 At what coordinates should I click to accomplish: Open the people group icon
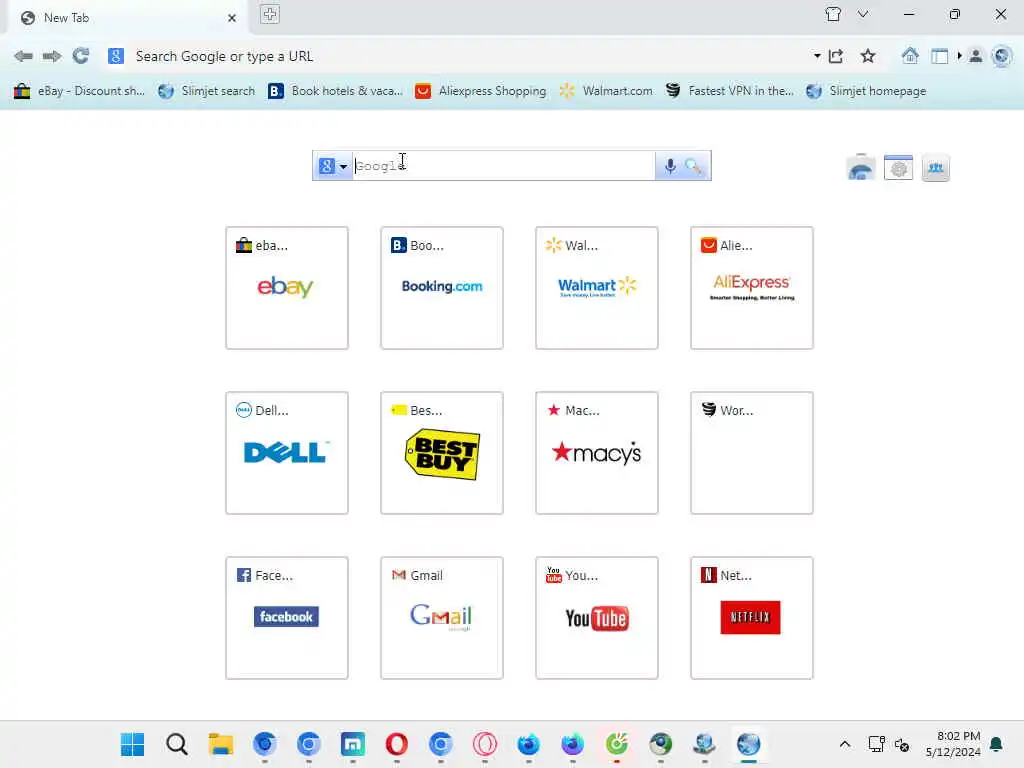[x=936, y=168]
